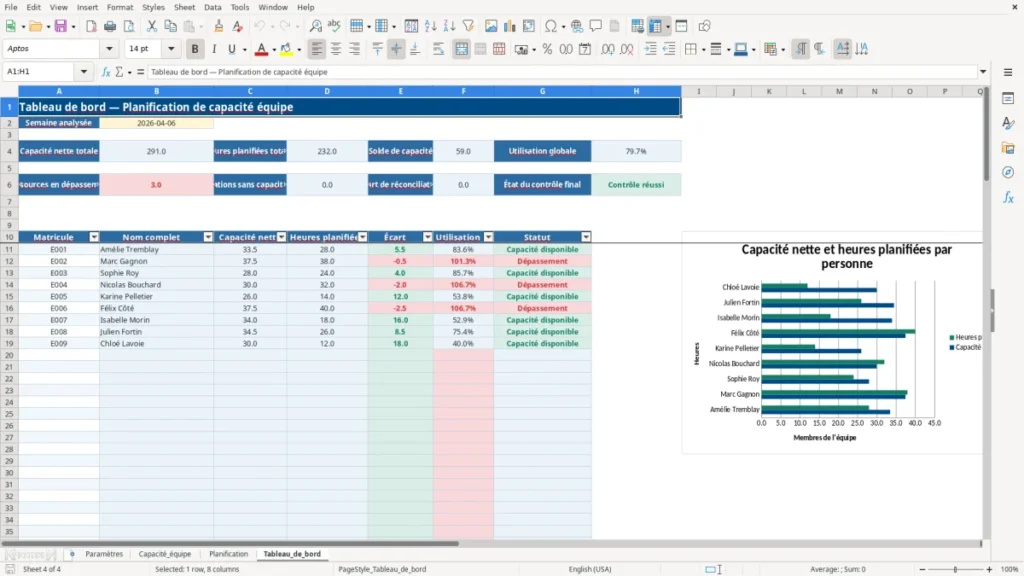This screenshot has width=1024, height=576.
Task: Toggle Italic formatting
Action: click(x=214, y=49)
